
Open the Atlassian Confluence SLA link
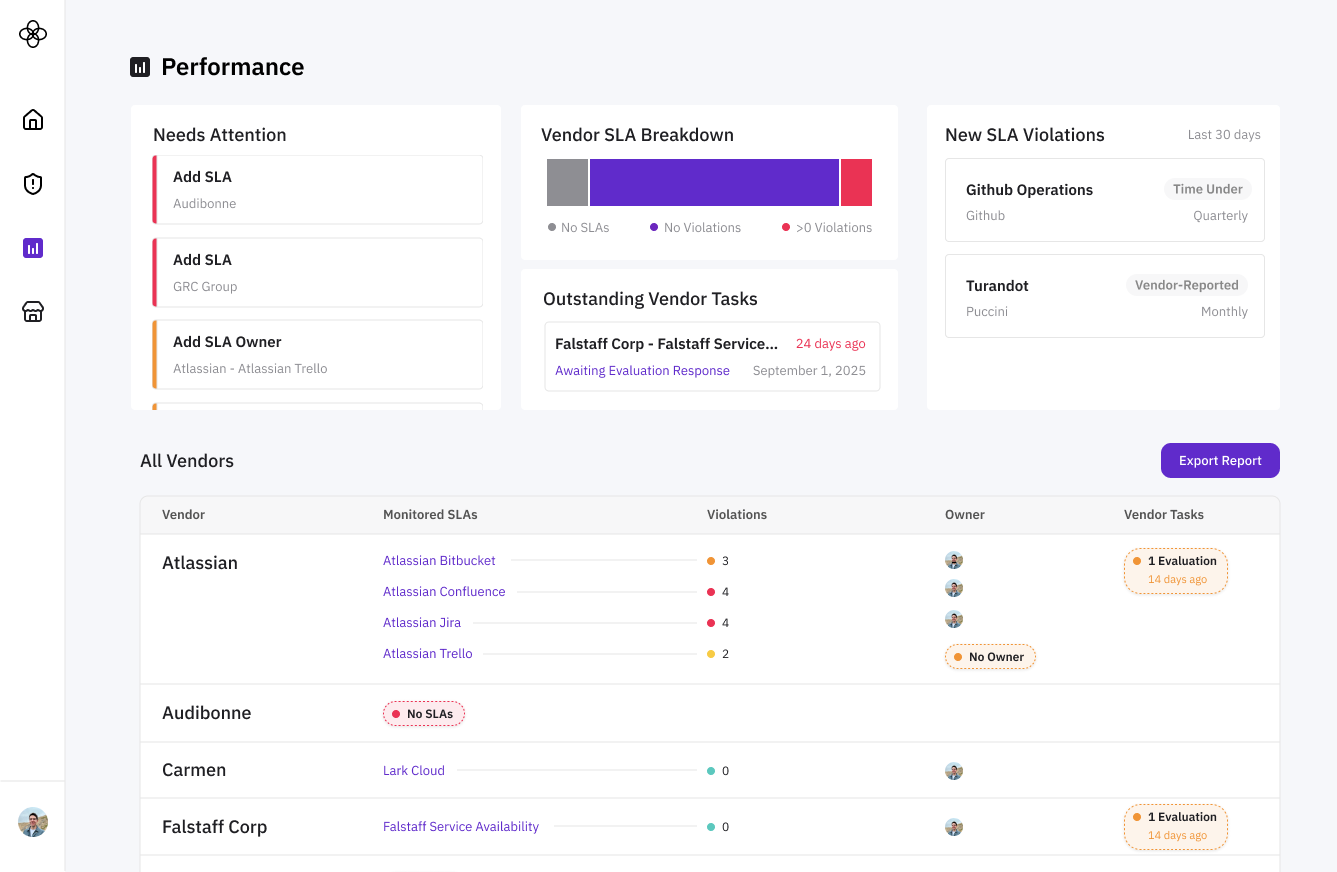[x=444, y=591]
